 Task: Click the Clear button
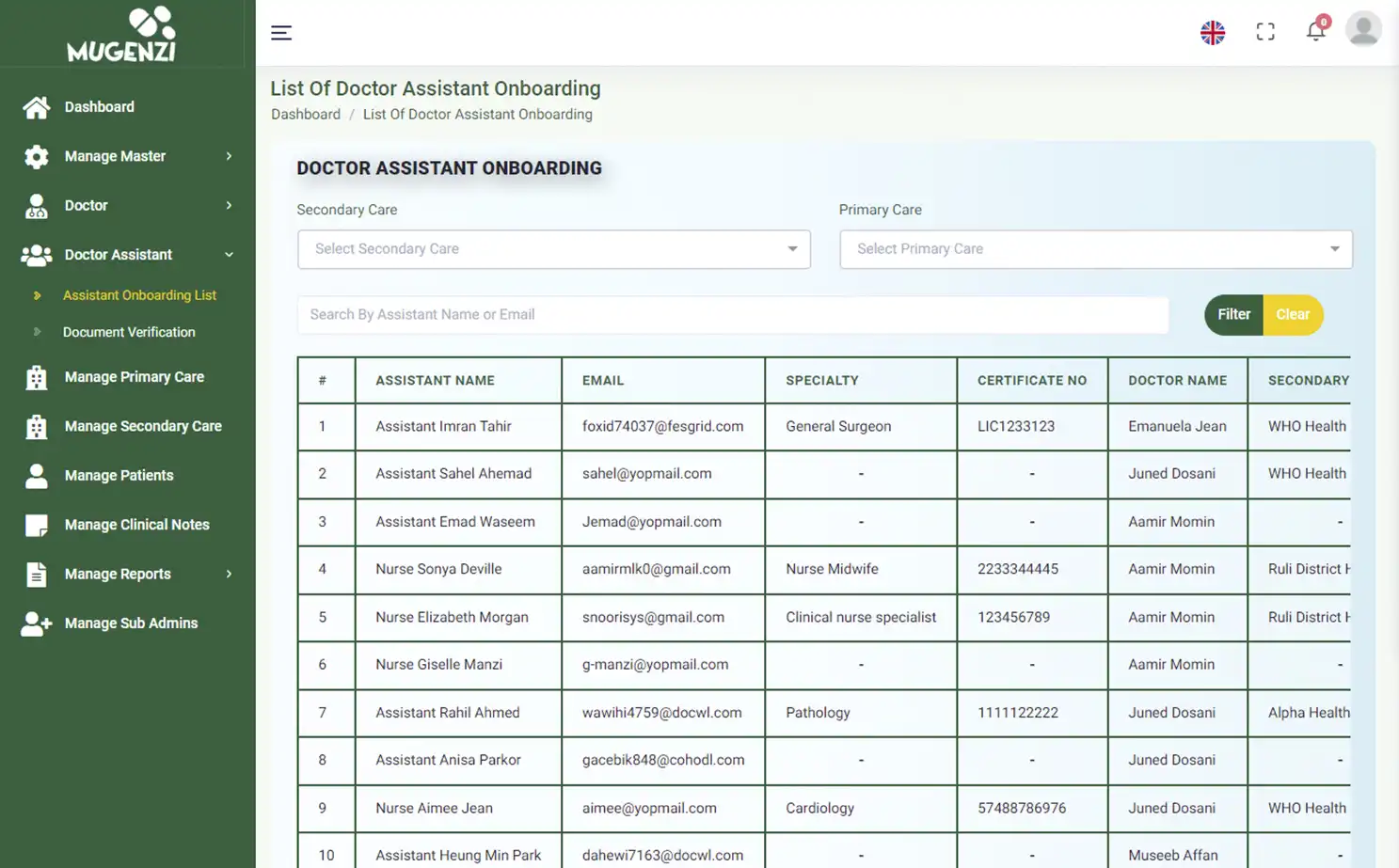pos(1293,314)
